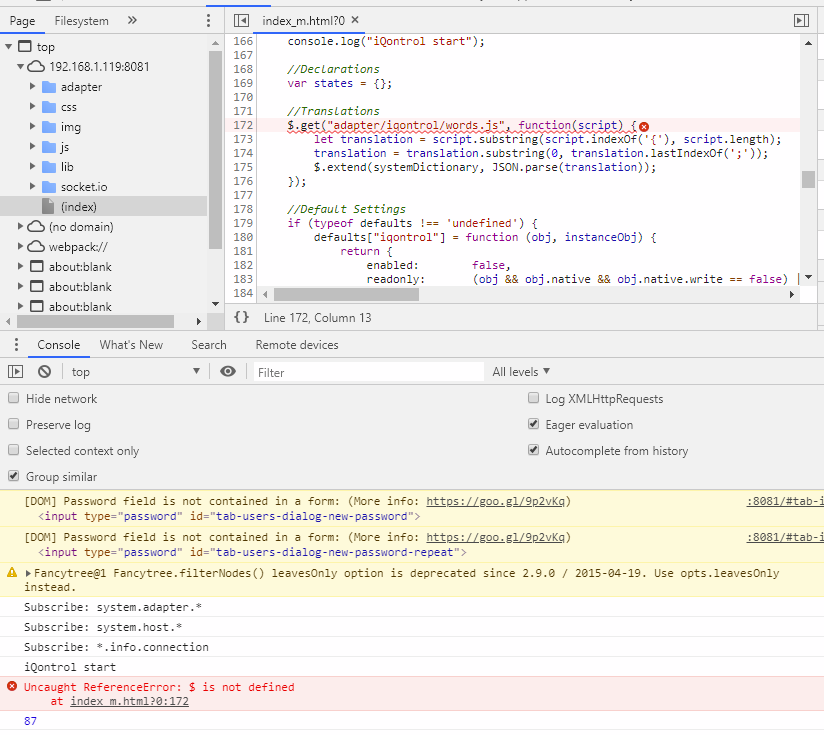Open the What's New drawer tab
The image size is (824, 735).
(131, 345)
